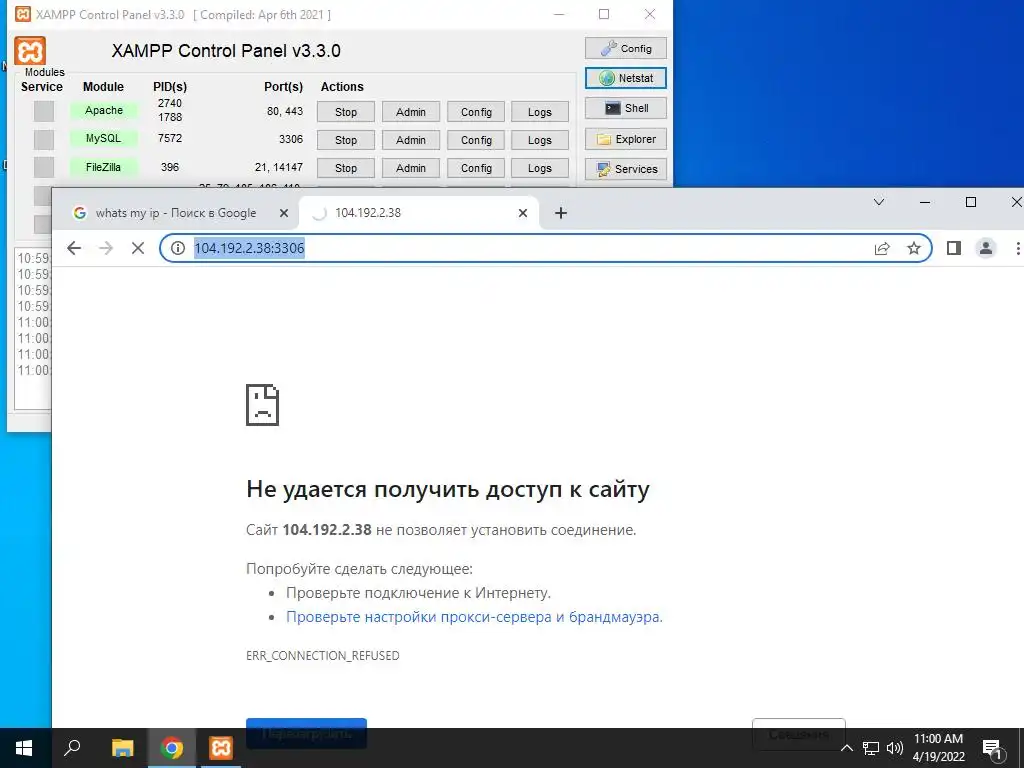Click the MySQL port 3306 value
The width and height of the screenshot is (1024, 768).
[291, 139]
